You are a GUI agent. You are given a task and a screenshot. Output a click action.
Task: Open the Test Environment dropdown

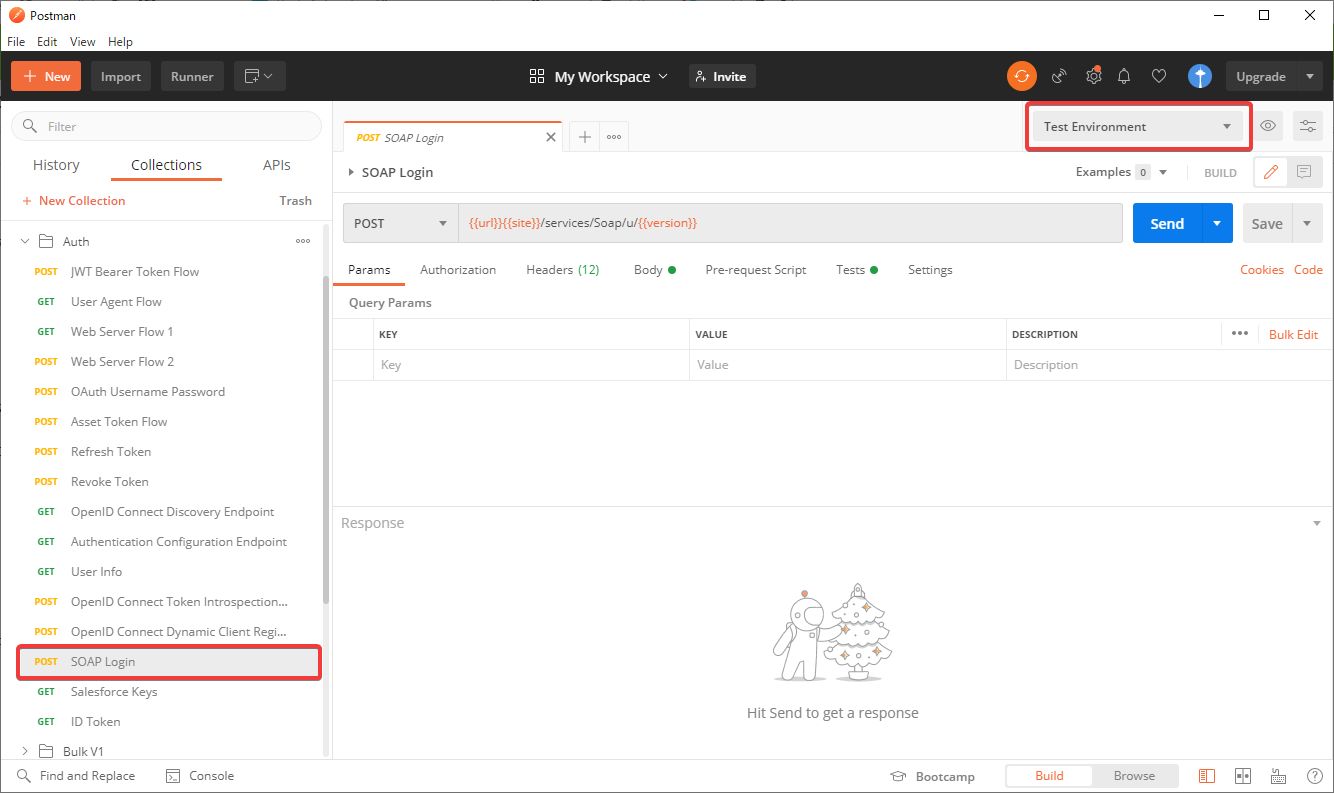pos(1138,126)
